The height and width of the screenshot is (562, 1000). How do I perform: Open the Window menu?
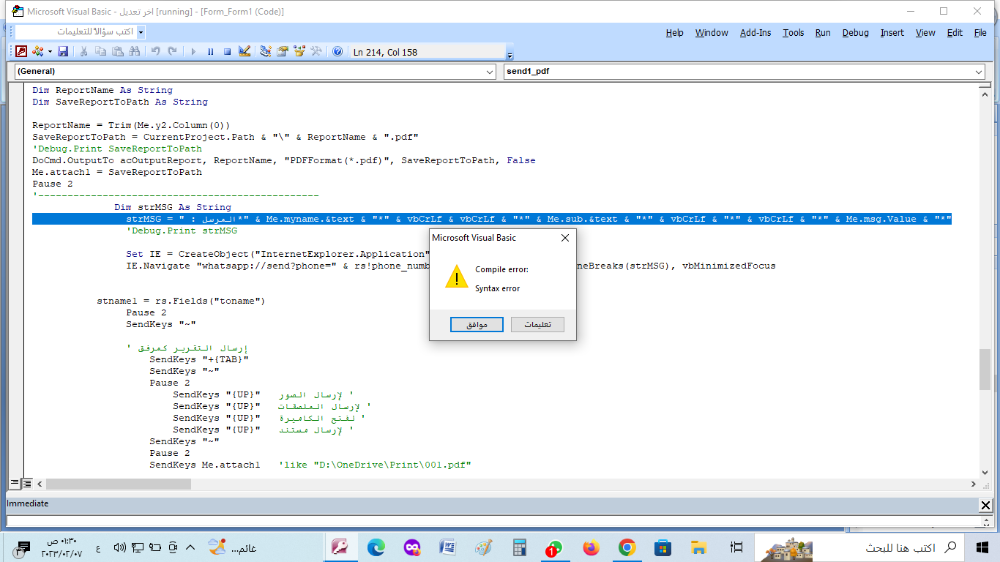pos(711,33)
